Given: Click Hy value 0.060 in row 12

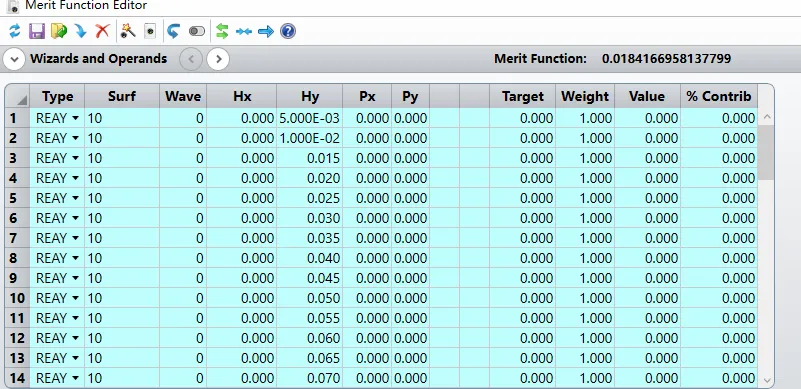Looking at the screenshot, I should tap(310, 338).
